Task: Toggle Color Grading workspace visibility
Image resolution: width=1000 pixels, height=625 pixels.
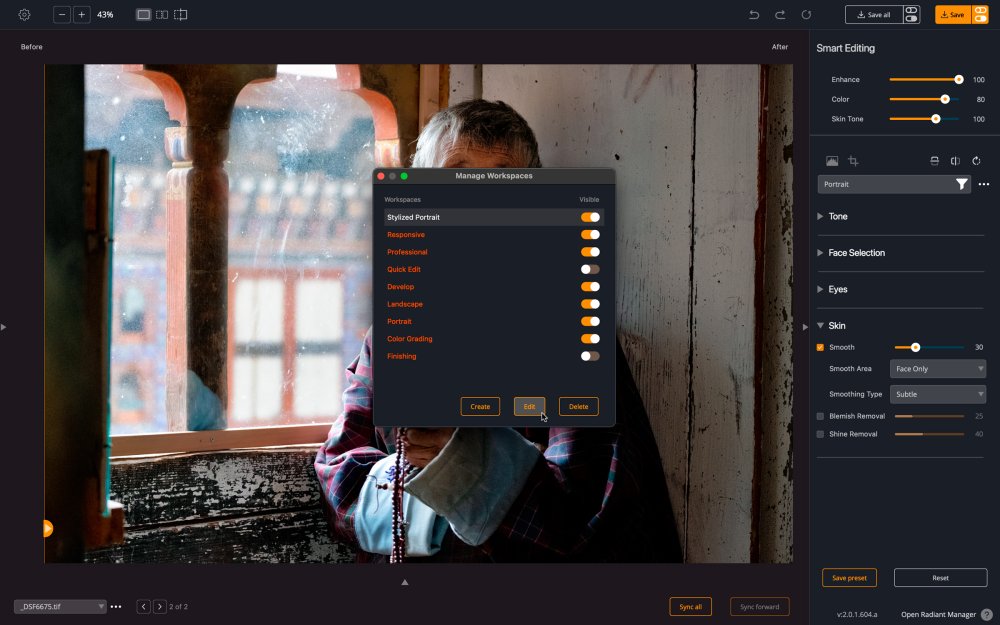Action: [x=590, y=338]
